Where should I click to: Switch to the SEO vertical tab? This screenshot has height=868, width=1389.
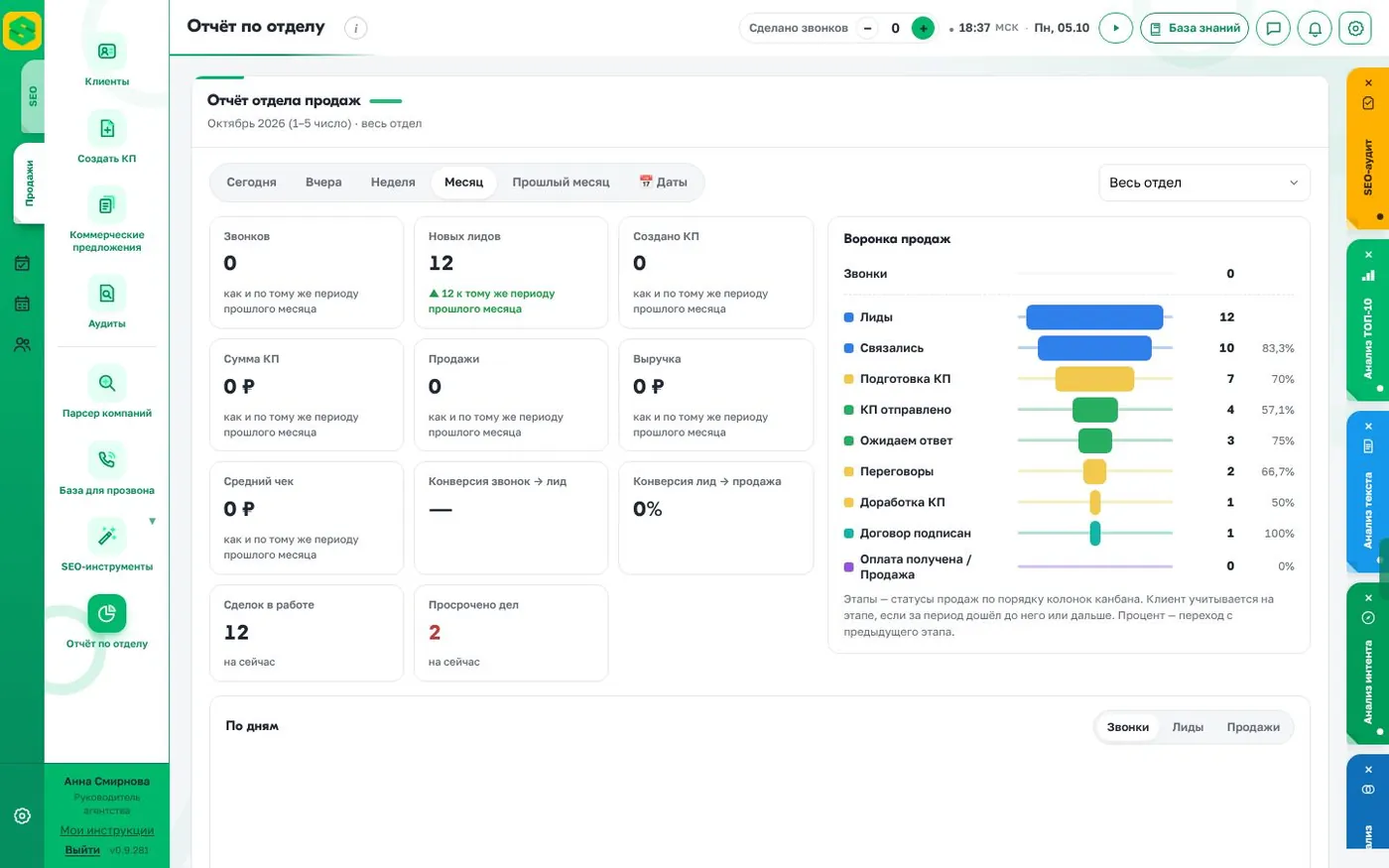pyautogui.click(x=33, y=96)
